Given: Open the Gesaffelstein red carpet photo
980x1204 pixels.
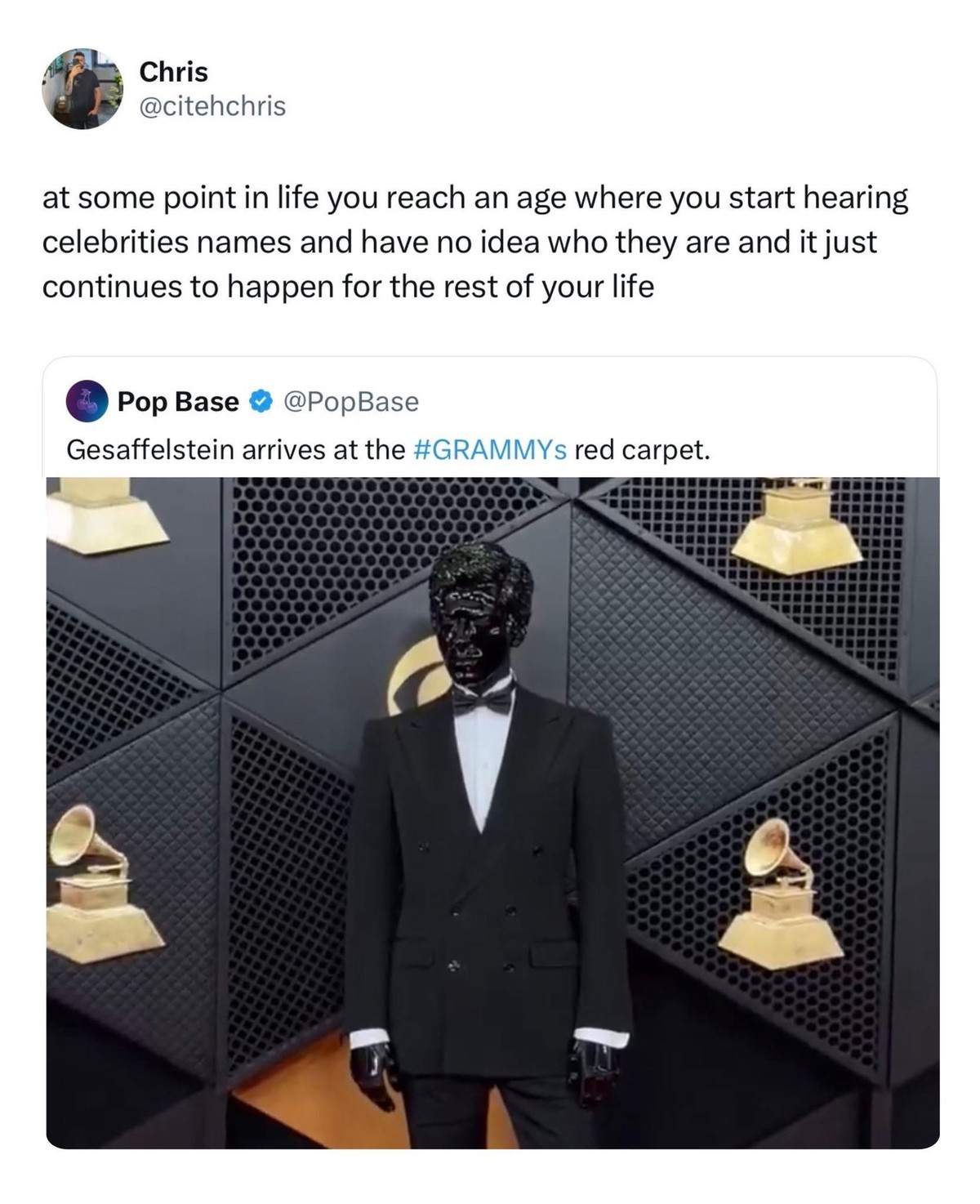Looking at the screenshot, I should 492,813.
